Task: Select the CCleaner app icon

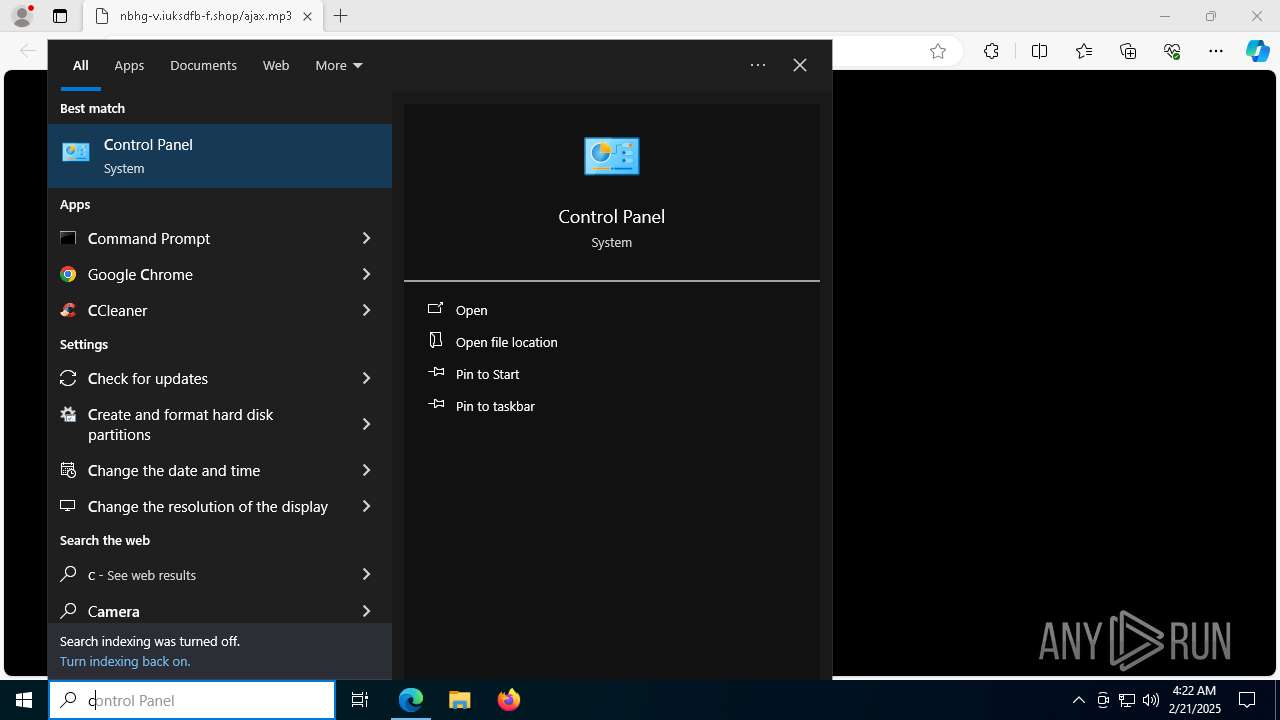Action: coord(68,310)
